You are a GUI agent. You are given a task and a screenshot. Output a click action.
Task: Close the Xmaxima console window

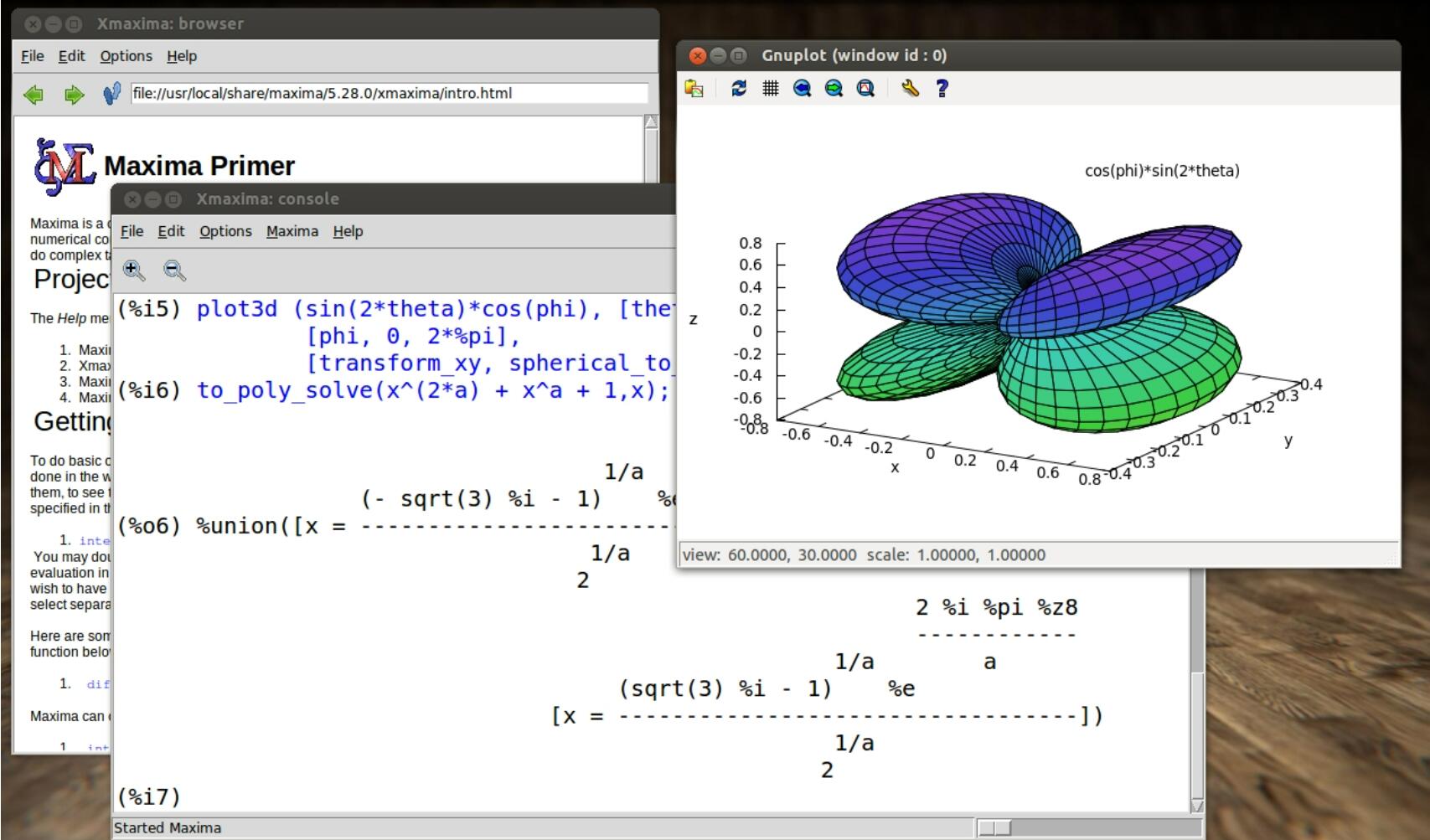pyautogui.click(x=132, y=199)
